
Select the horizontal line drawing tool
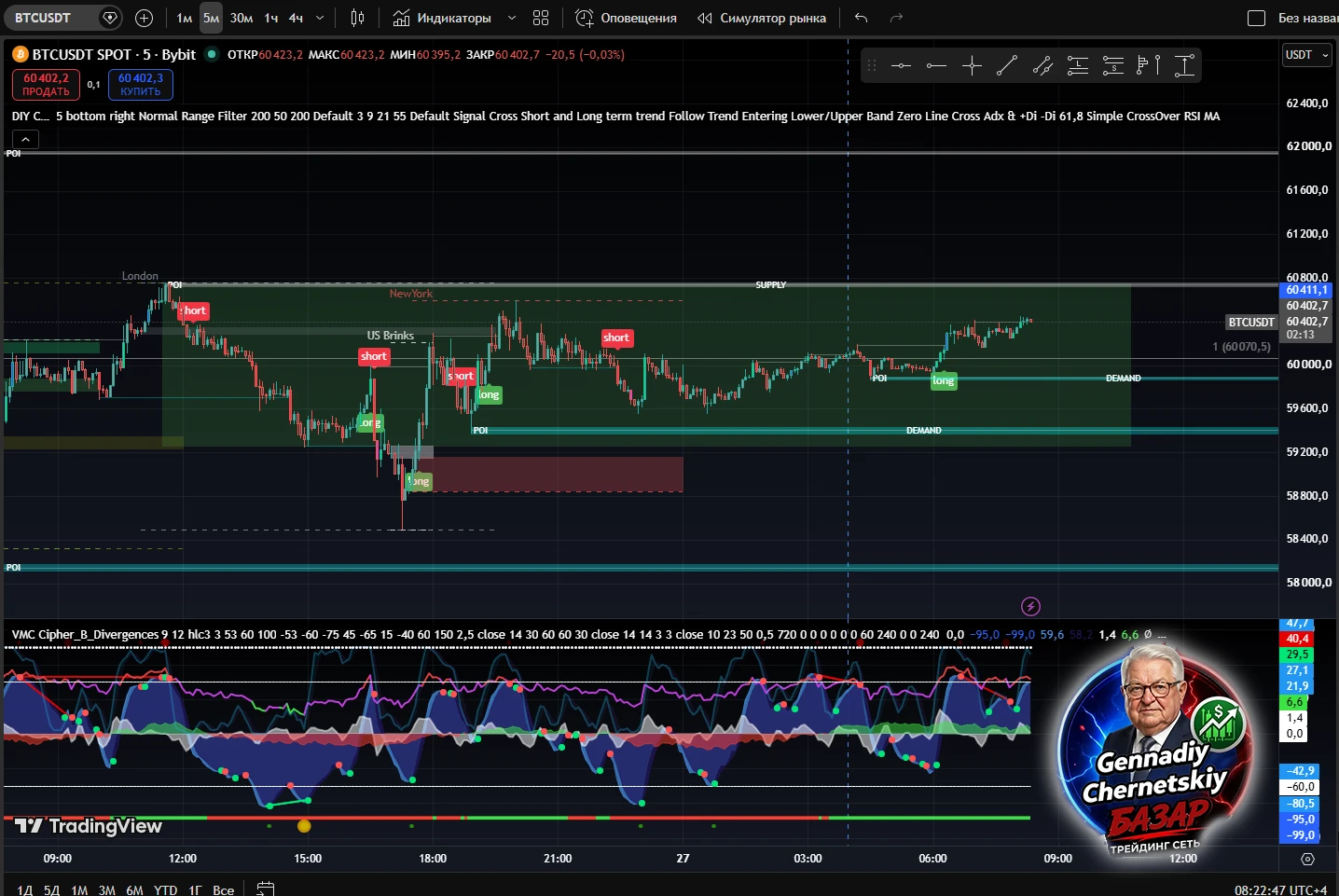coord(901,65)
